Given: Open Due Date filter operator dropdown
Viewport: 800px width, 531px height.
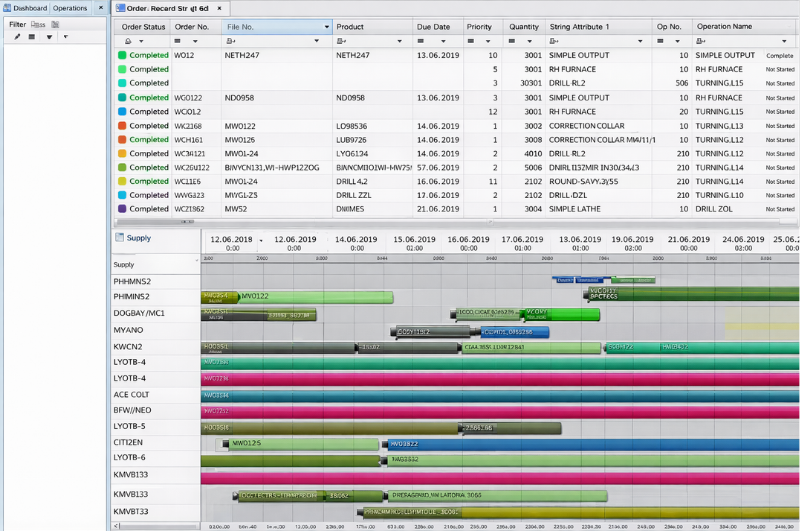Looking at the screenshot, I should [443, 41].
